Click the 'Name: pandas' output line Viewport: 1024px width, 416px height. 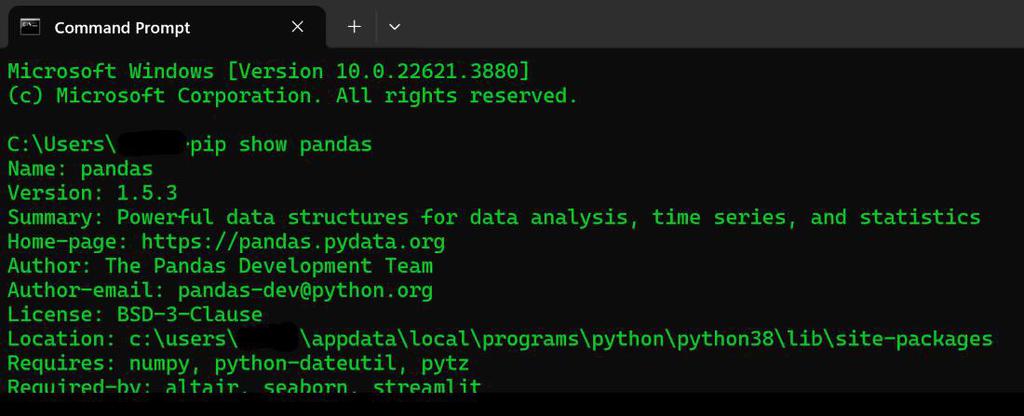[80, 169]
